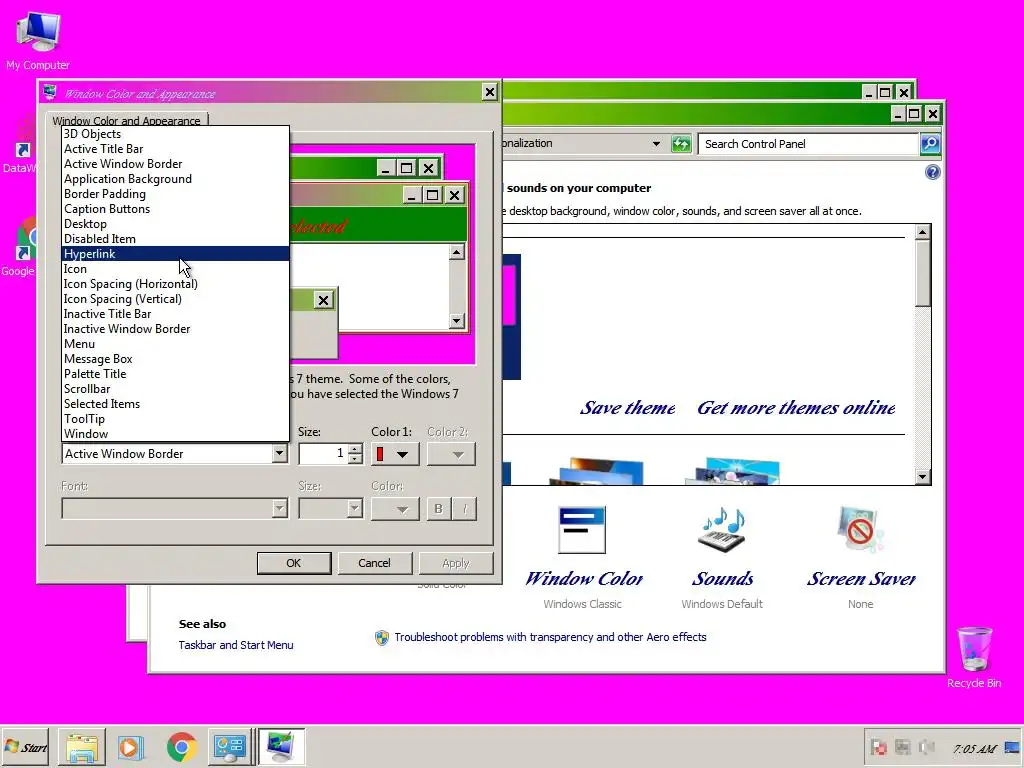Click the Personalization taskbar window icon

click(x=281, y=747)
